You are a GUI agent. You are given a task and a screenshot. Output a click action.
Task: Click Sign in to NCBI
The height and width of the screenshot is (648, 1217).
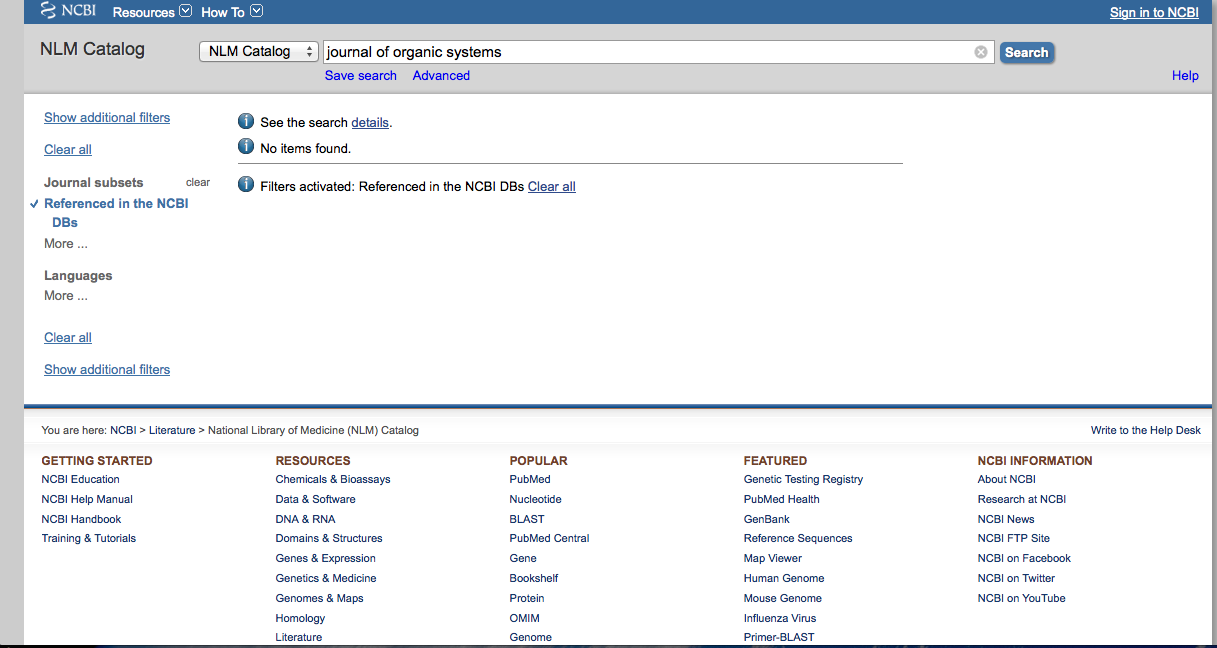pos(1154,12)
